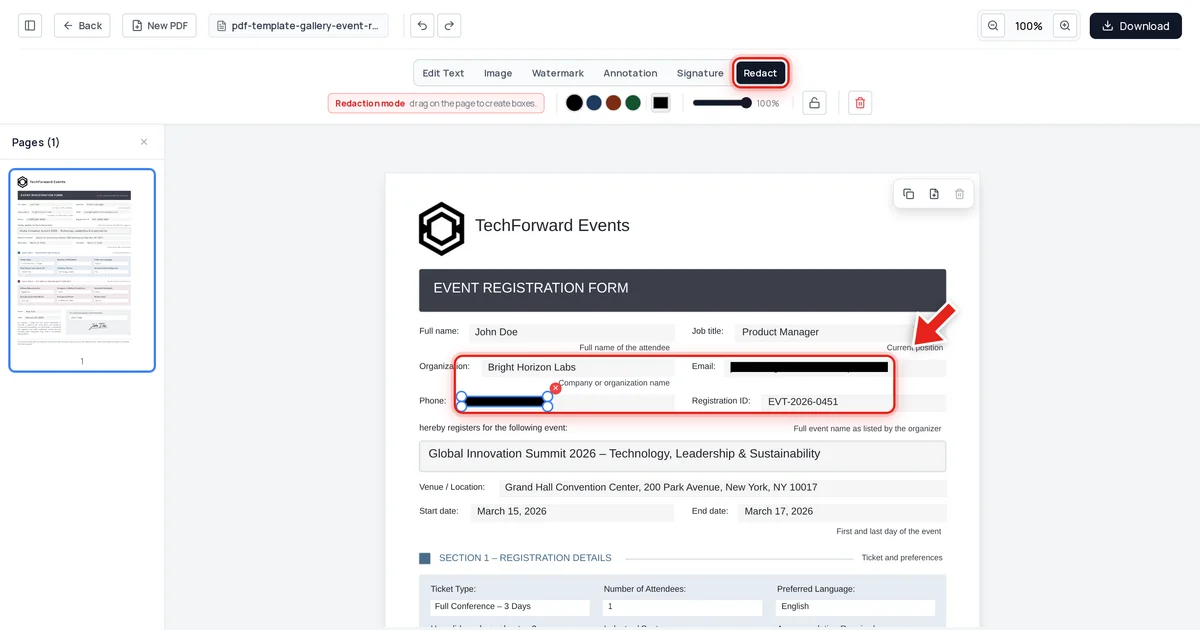Delete redaction with red trash icon
The image size is (1200, 630).
(860, 103)
